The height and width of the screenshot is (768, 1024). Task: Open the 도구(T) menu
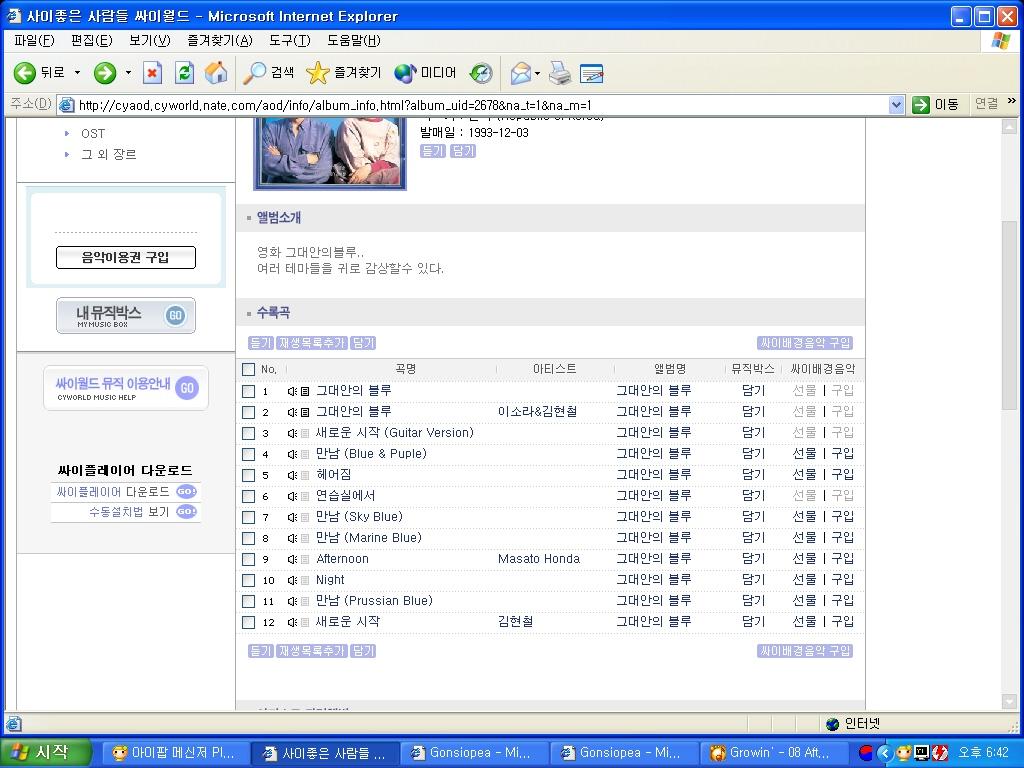pyautogui.click(x=290, y=40)
